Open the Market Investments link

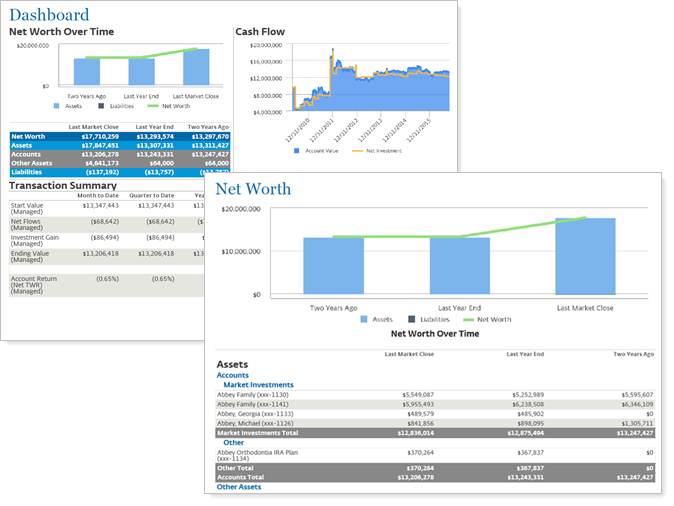pos(258,385)
